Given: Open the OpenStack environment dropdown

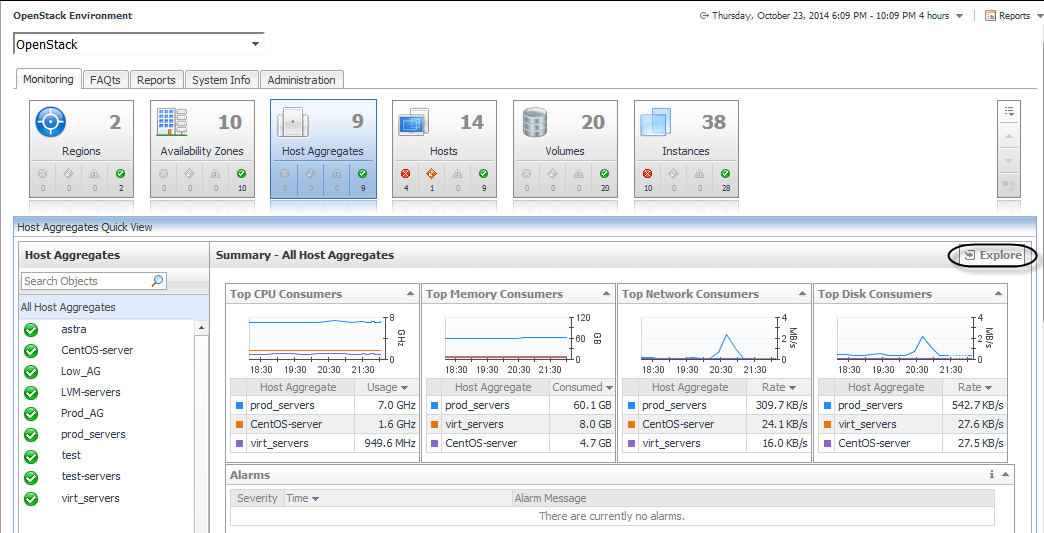Looking at the screenshot, I should coord(256,44).
